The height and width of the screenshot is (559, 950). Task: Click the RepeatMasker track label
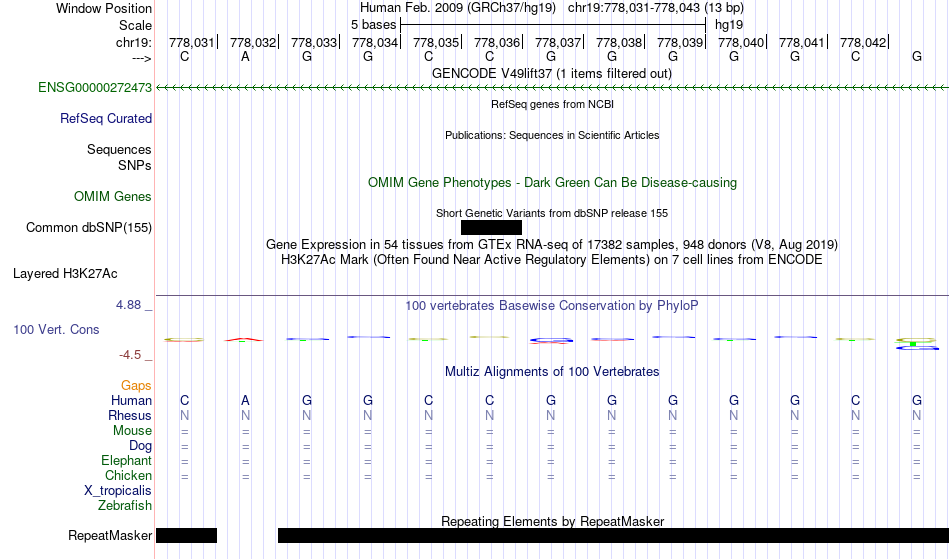tap(110, 535)
